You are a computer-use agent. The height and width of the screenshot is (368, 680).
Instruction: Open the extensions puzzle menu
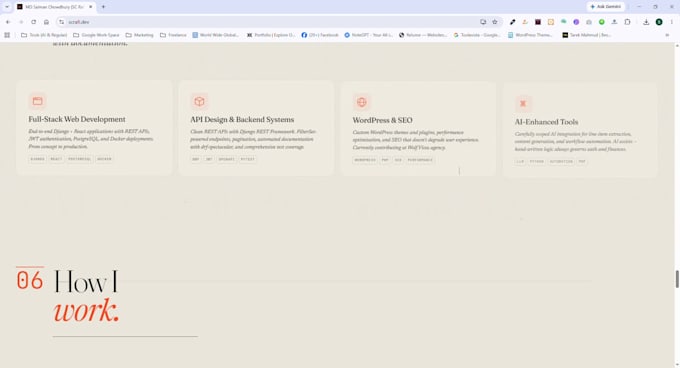coord(627,22)
